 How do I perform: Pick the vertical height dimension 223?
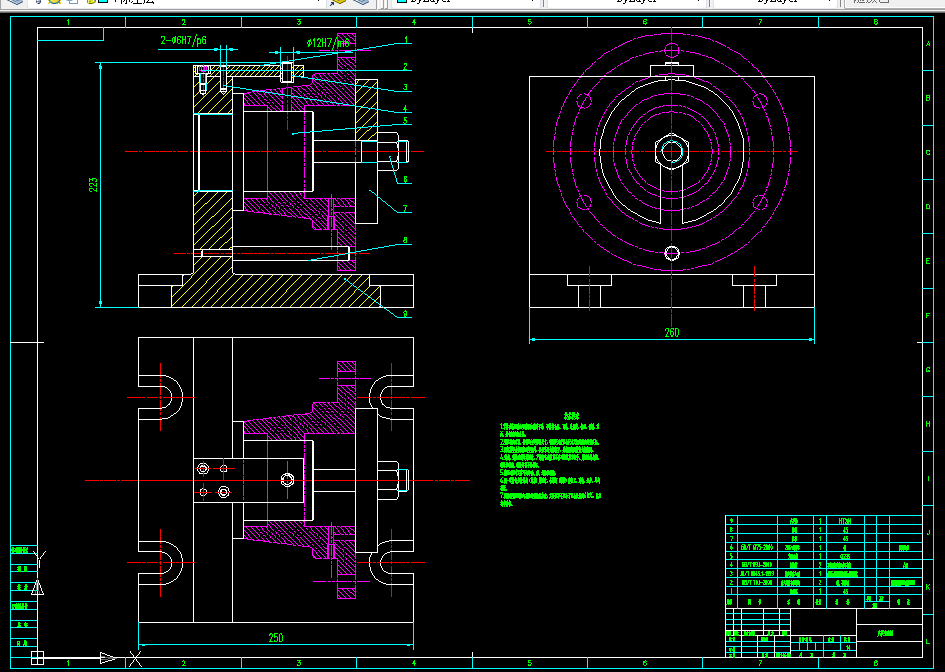[93, 184]
